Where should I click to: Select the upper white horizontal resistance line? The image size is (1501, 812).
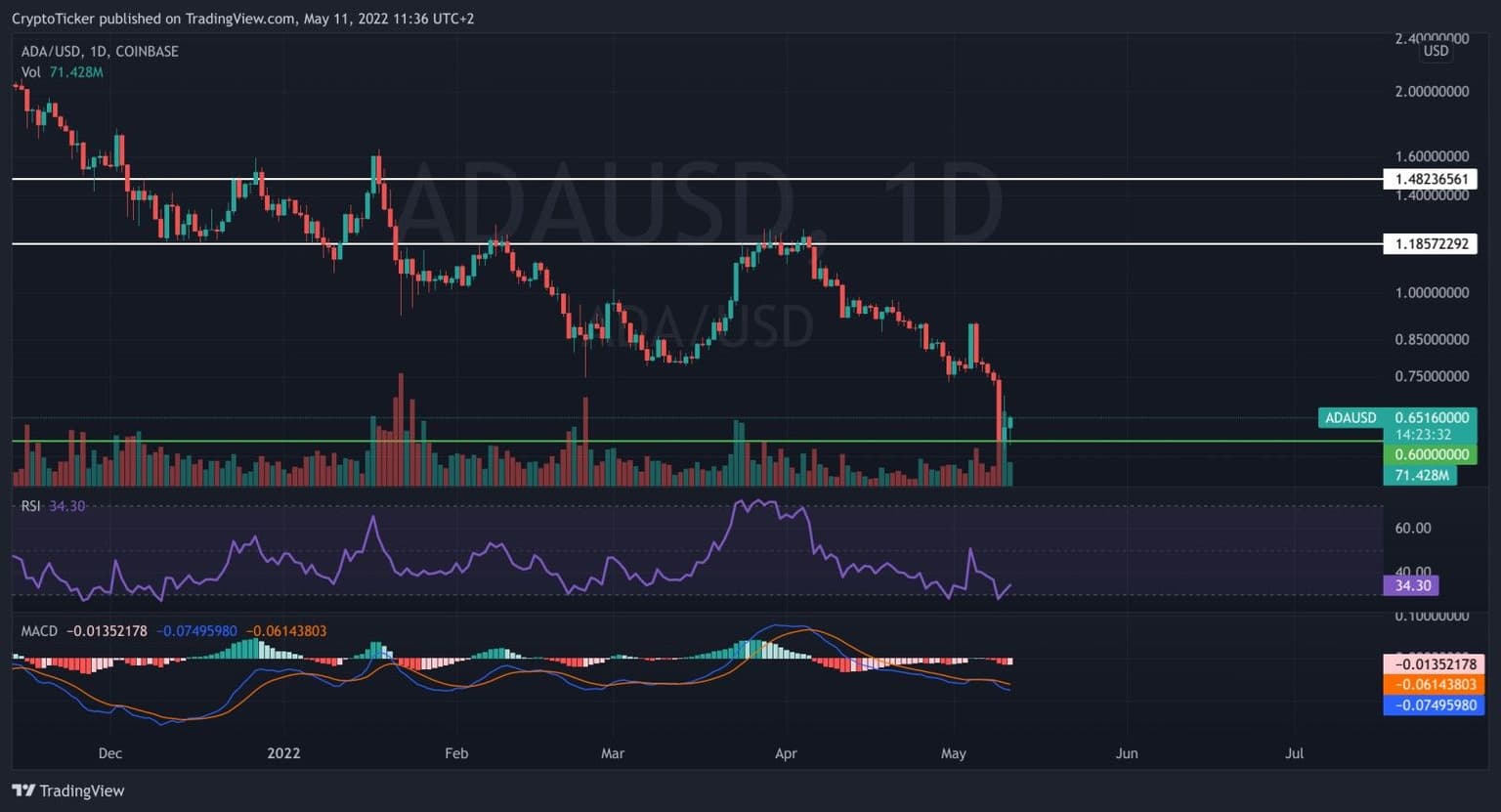coord(684,179)
